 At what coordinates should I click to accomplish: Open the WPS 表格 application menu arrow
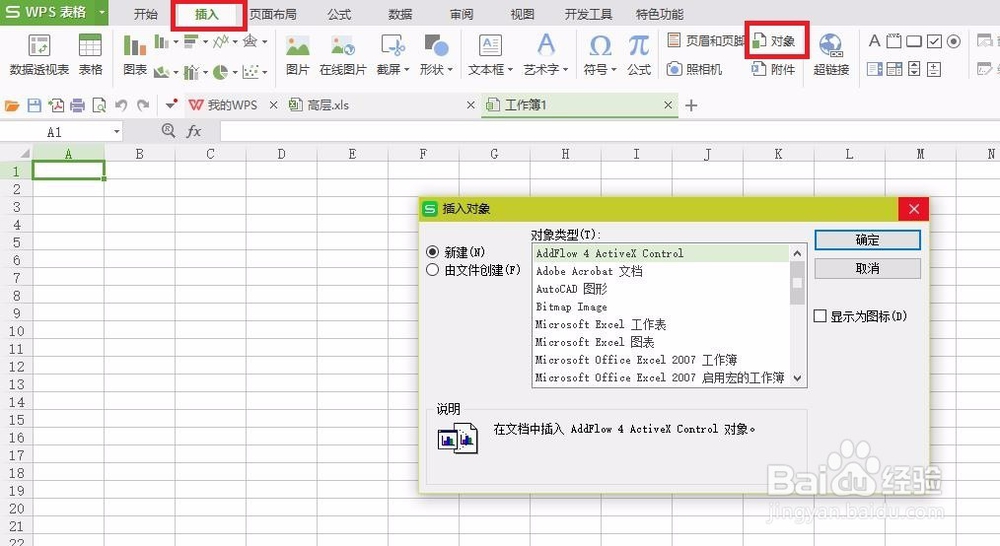(x=101, y=12)
